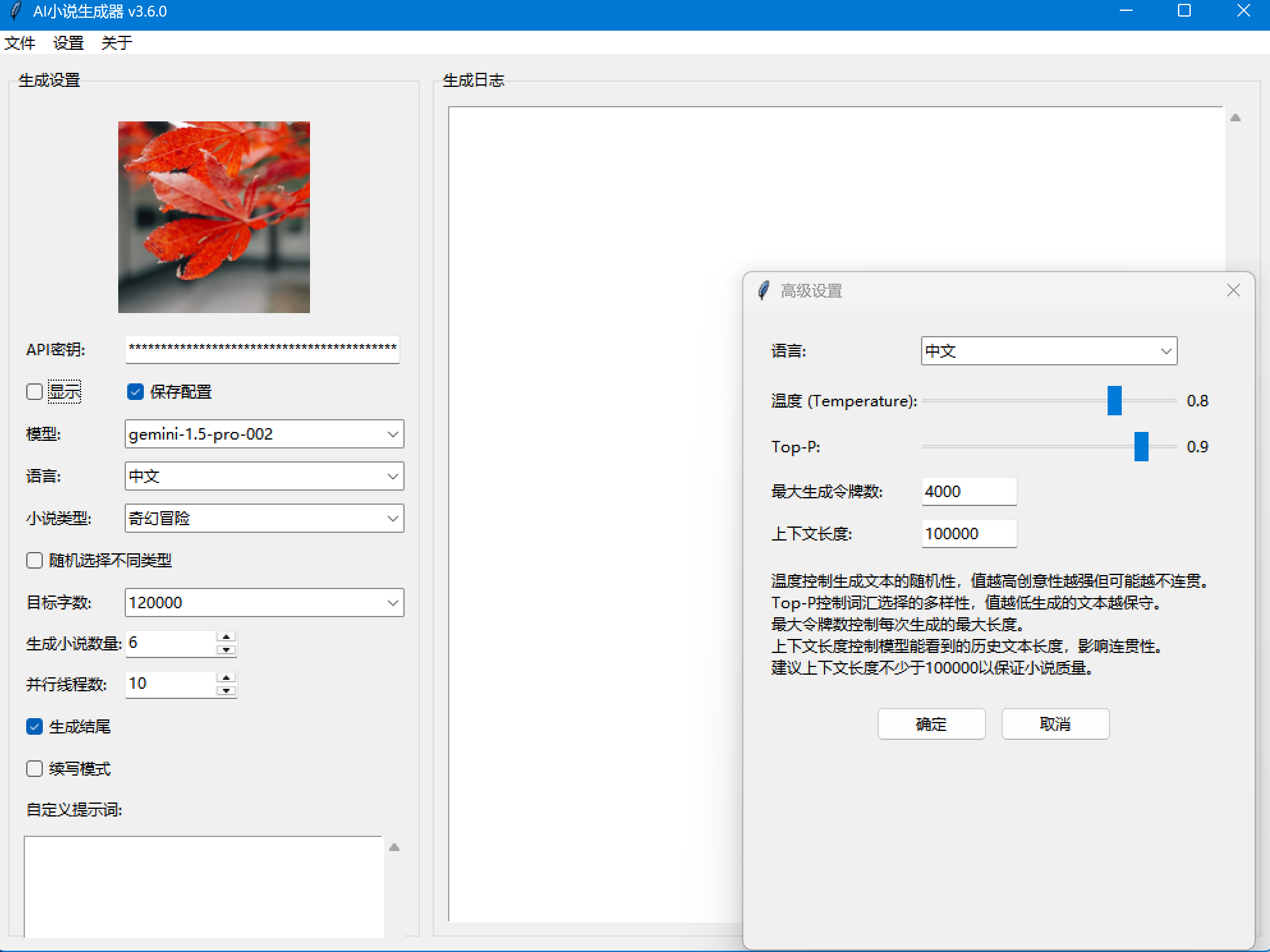Screen dimensions: 1270x952
Task: Click scroll-up arrow of 自定义提示词 box
Action: pyautogui.click(x=394, y=847)
